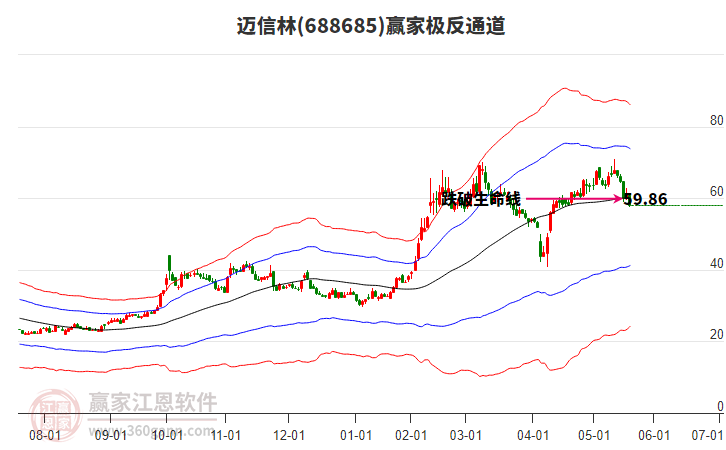The width and height of the screenshot is (726, 450).
Task: Click the 10-01 date axis label
Action: click(x=168, y=435)
